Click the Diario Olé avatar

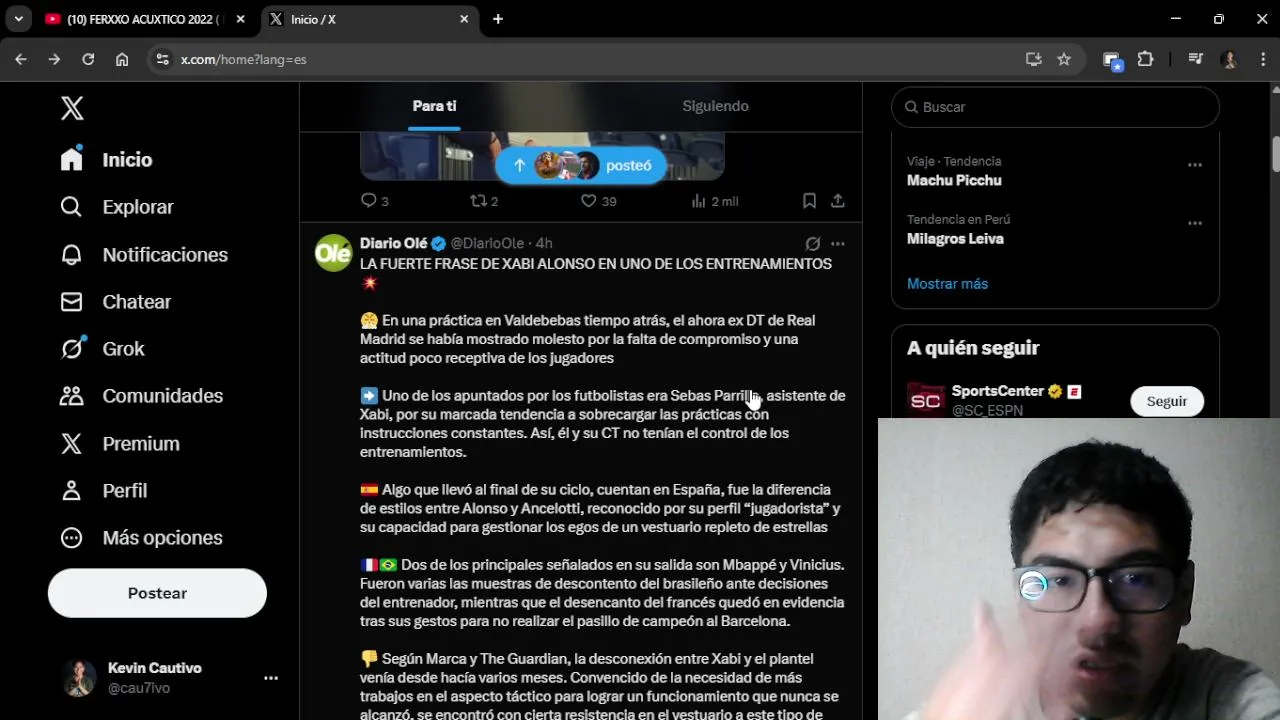pos(334,253)
